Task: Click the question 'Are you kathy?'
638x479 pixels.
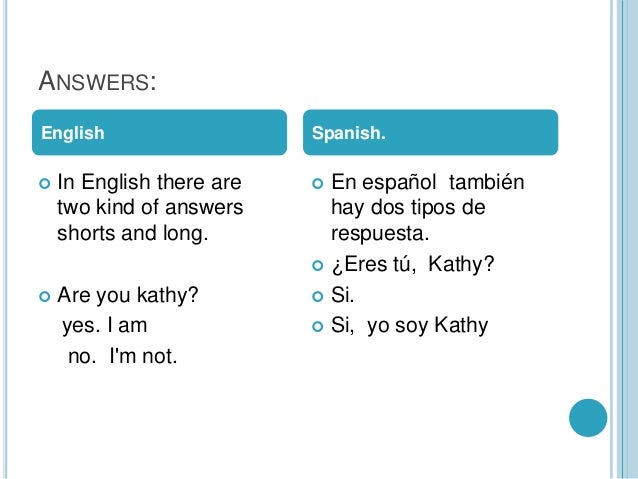Action: [x=128, y=295]
